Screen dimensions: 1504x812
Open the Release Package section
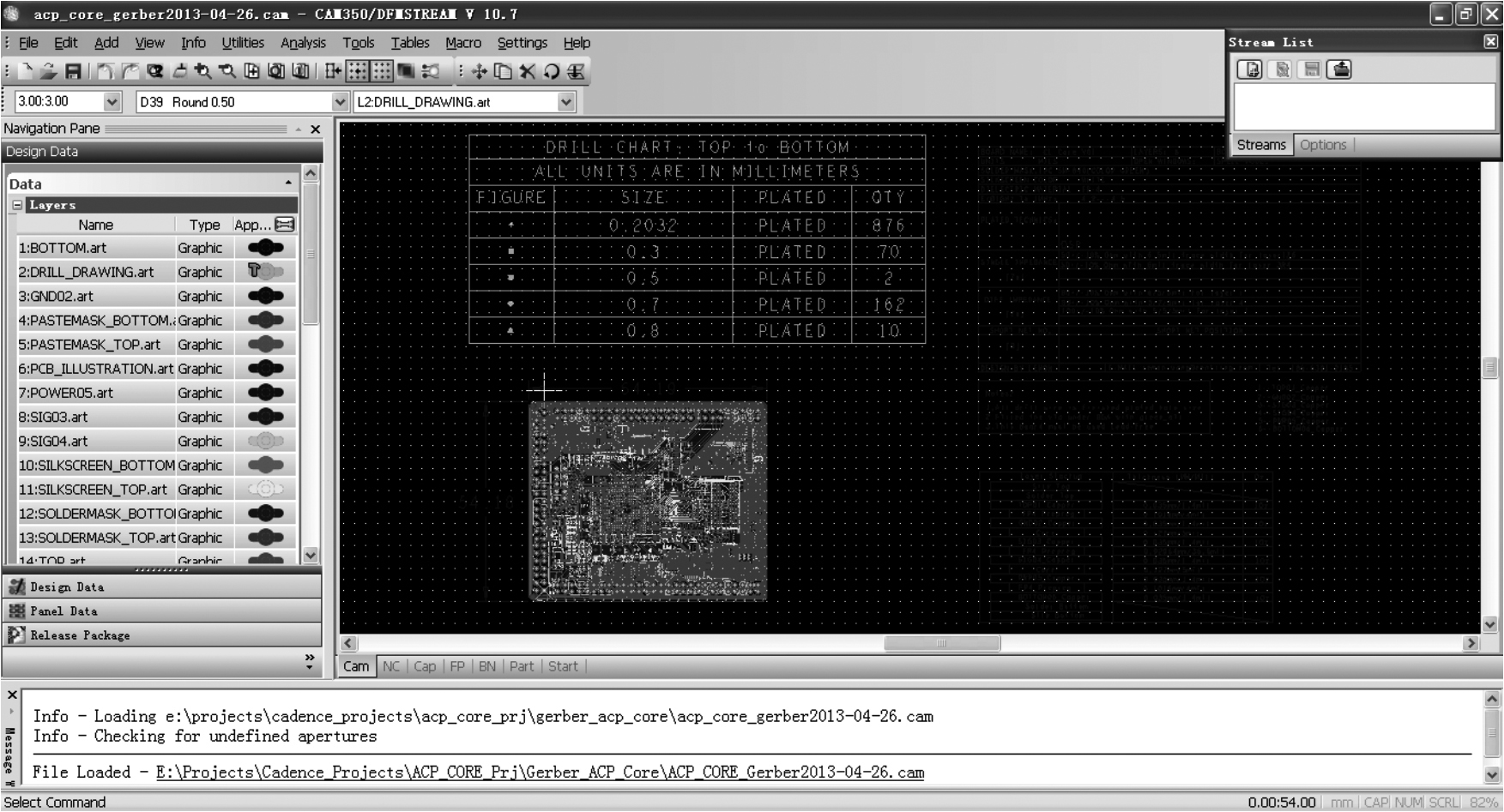click(x=80, y=635)
